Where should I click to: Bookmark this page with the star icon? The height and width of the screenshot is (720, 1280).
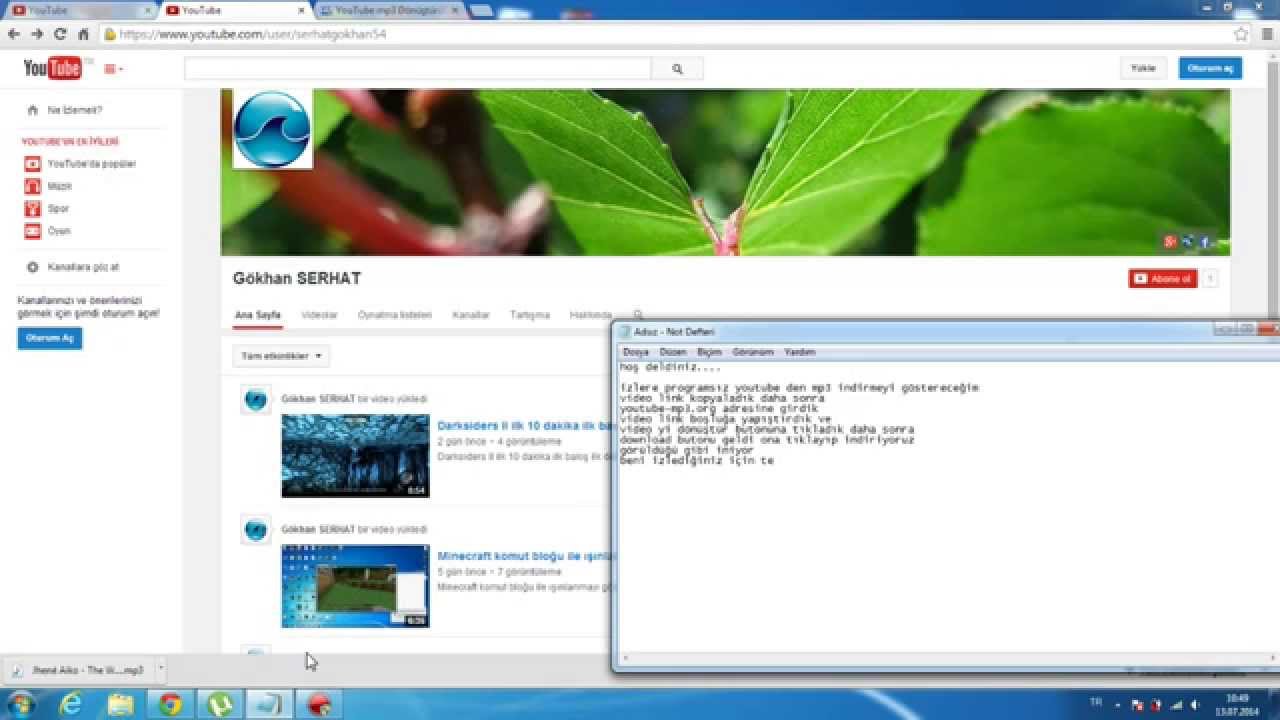pyautogui.click(x=1241, y=34)
